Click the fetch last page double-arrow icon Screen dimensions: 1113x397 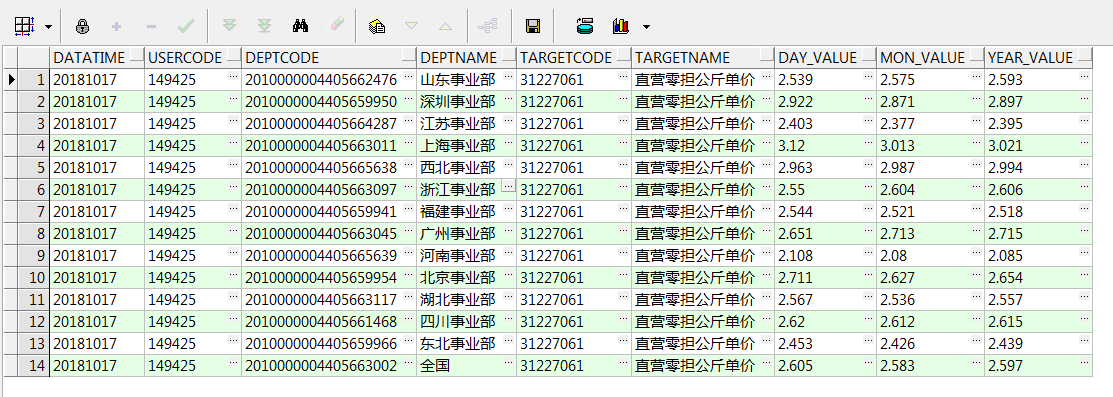pyautogui.click(x=265, y=26)
